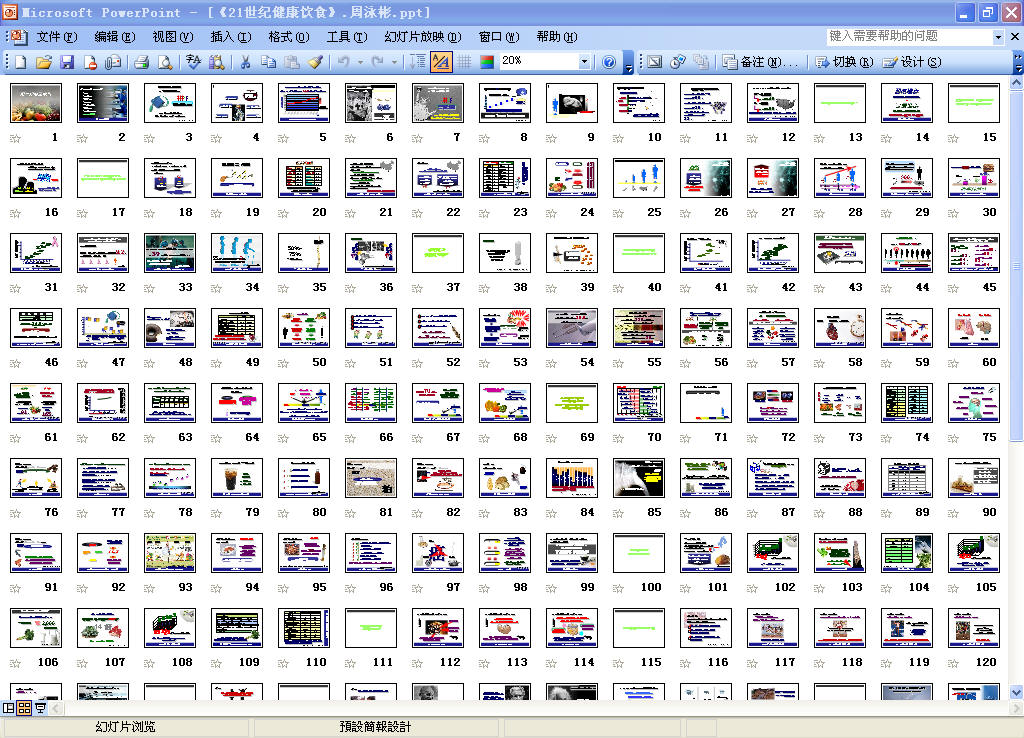Click the Permission icon in the toolbar
The image size is (1024, 738).
click(90, 62)
